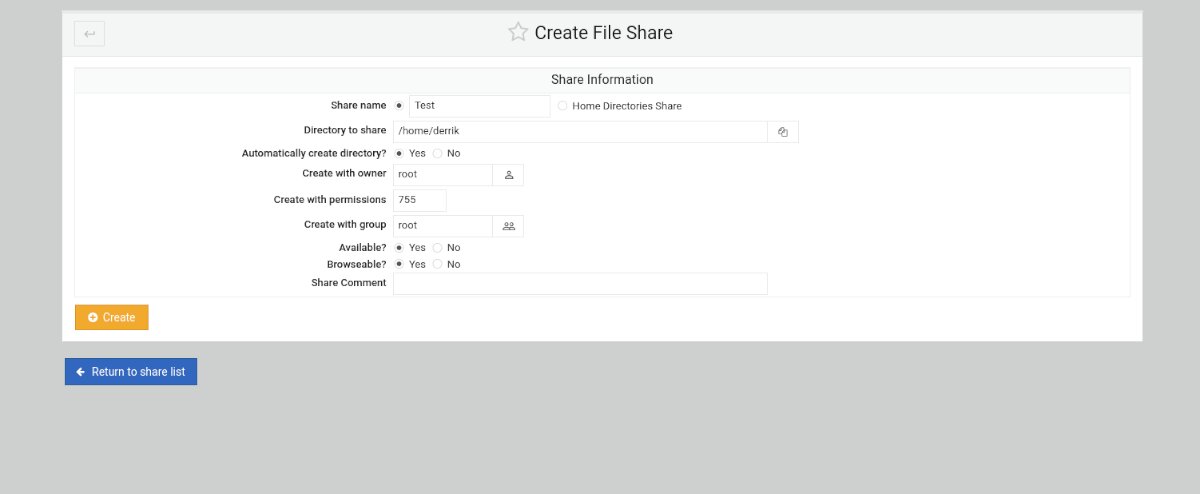Click the Share name text field
1200x494 pixels.
(x=479, y=106)
